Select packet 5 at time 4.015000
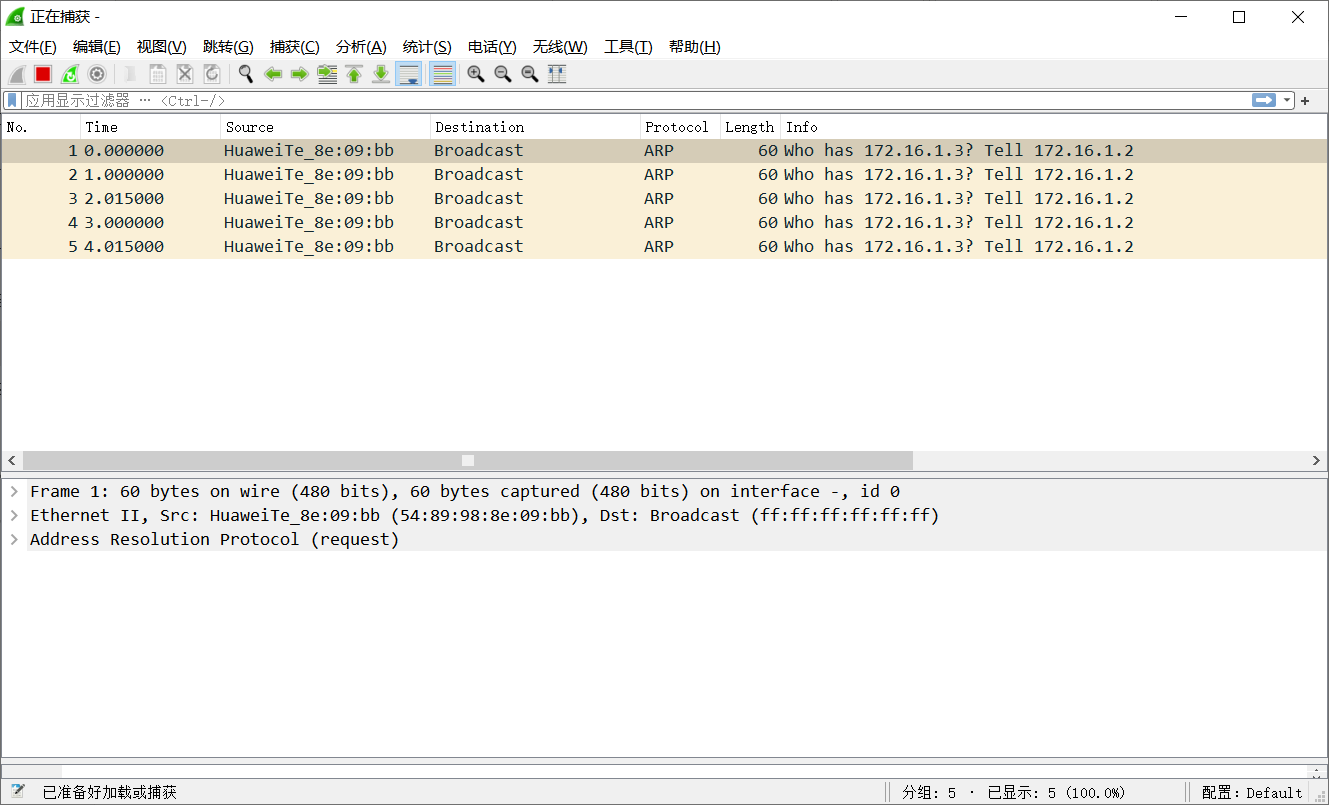The width and height of the screenshot is (1329, 805). [x=664, y=247]
